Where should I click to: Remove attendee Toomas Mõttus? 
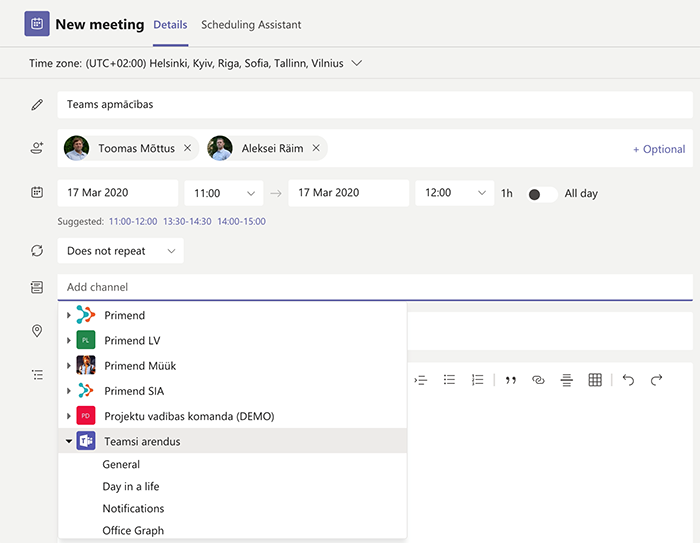[x=188, y=148]
